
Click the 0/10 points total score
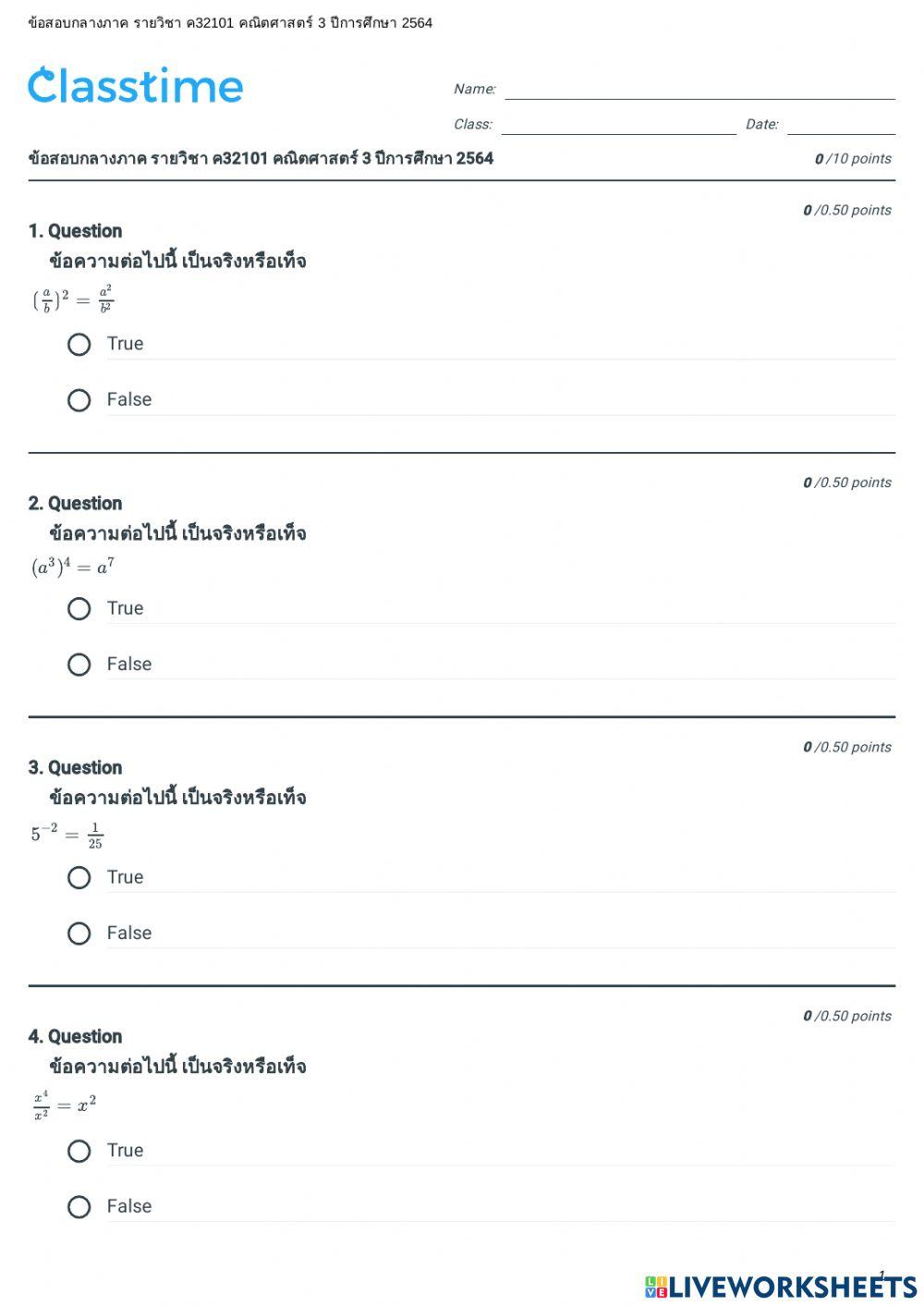852,159
